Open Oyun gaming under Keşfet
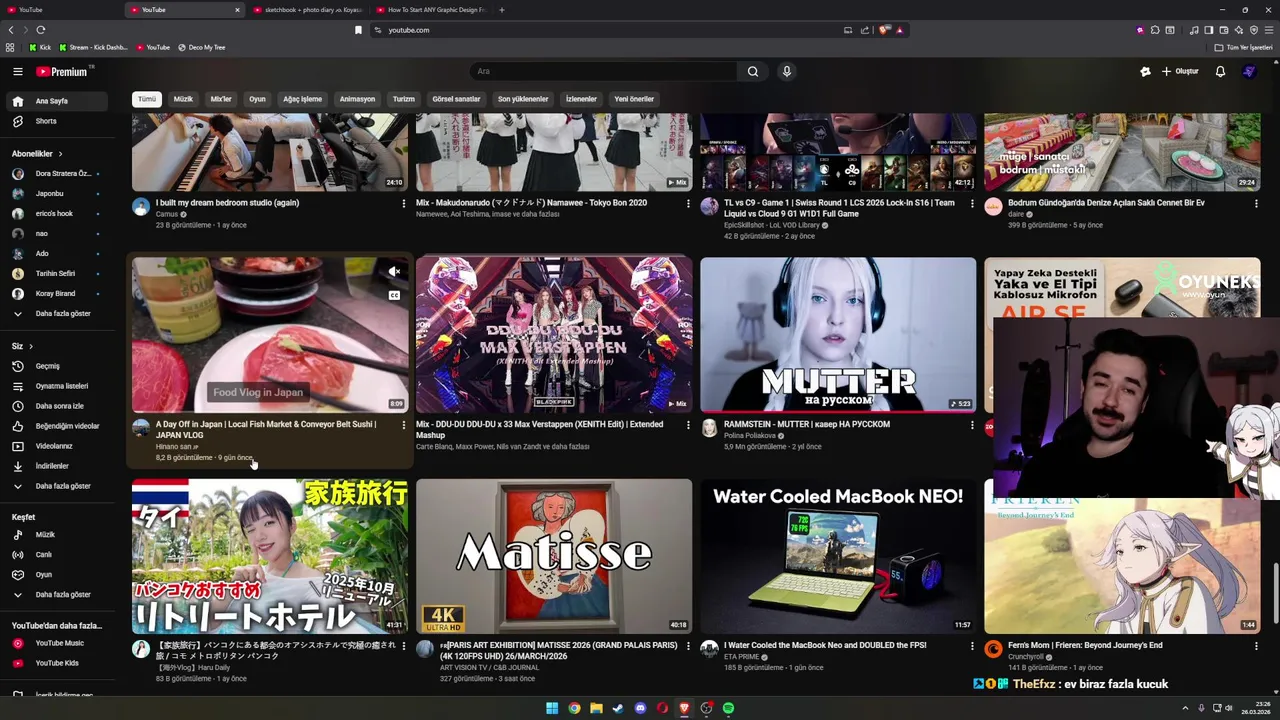 coord(58,575)
